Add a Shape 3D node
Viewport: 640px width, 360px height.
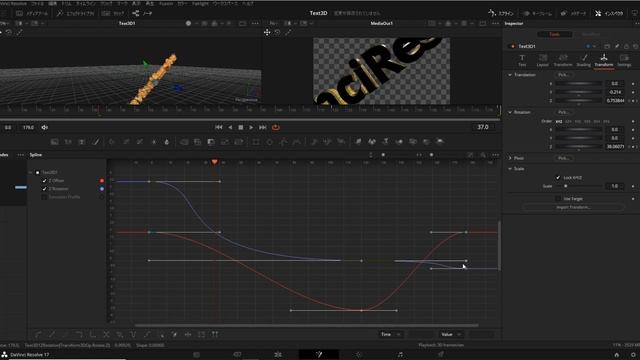[x=372, y=142]
